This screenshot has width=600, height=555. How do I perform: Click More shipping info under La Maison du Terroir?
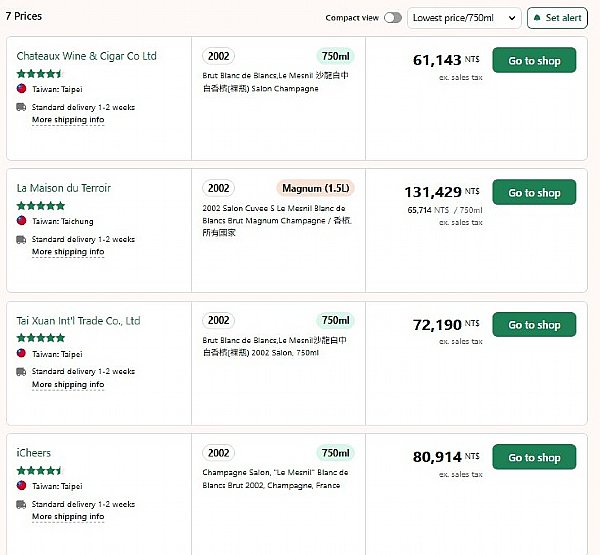(x=68, y=252)
